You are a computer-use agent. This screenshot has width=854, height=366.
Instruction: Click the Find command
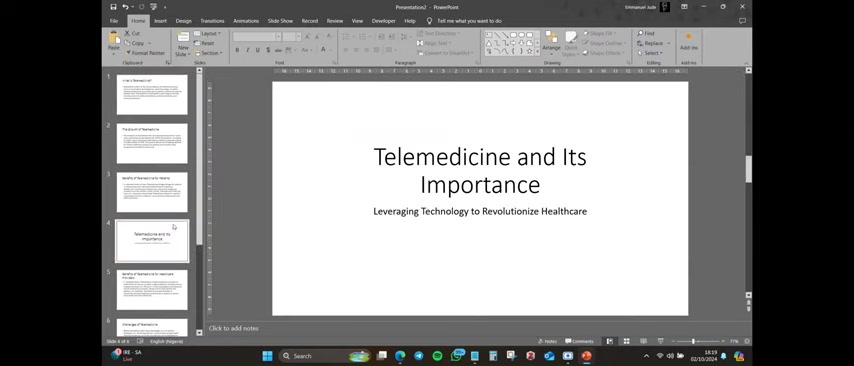(x=646, y=33)
